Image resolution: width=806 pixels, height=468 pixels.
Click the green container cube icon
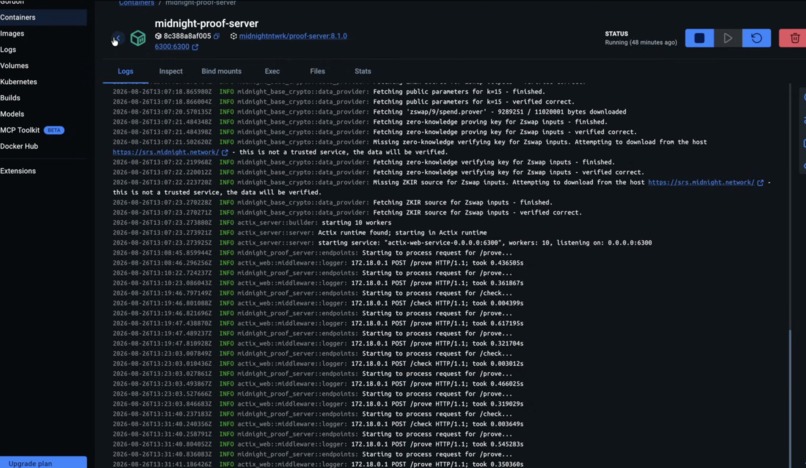[138, 38]
